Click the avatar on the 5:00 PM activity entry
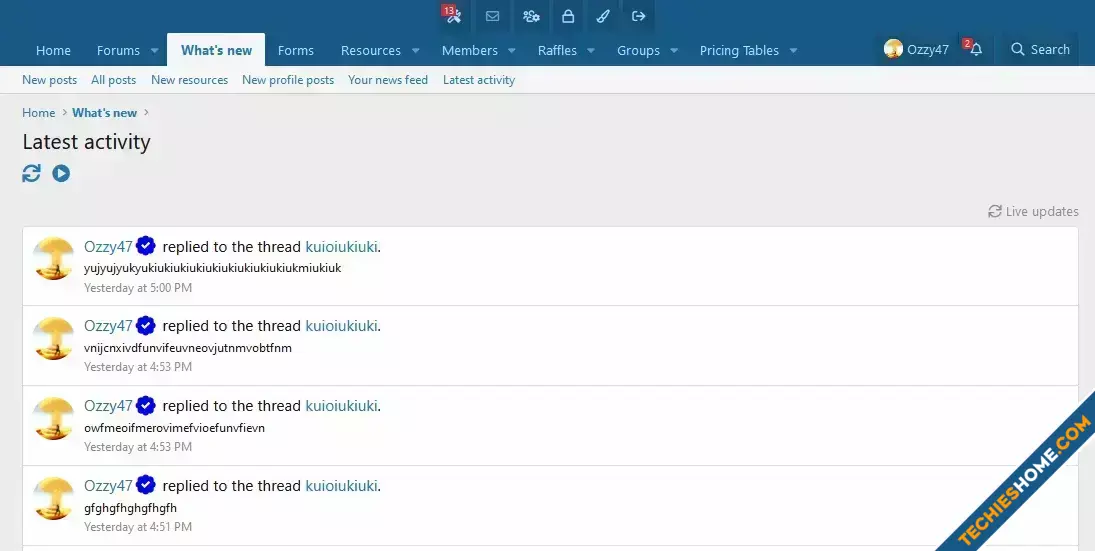 coord(54,258)
